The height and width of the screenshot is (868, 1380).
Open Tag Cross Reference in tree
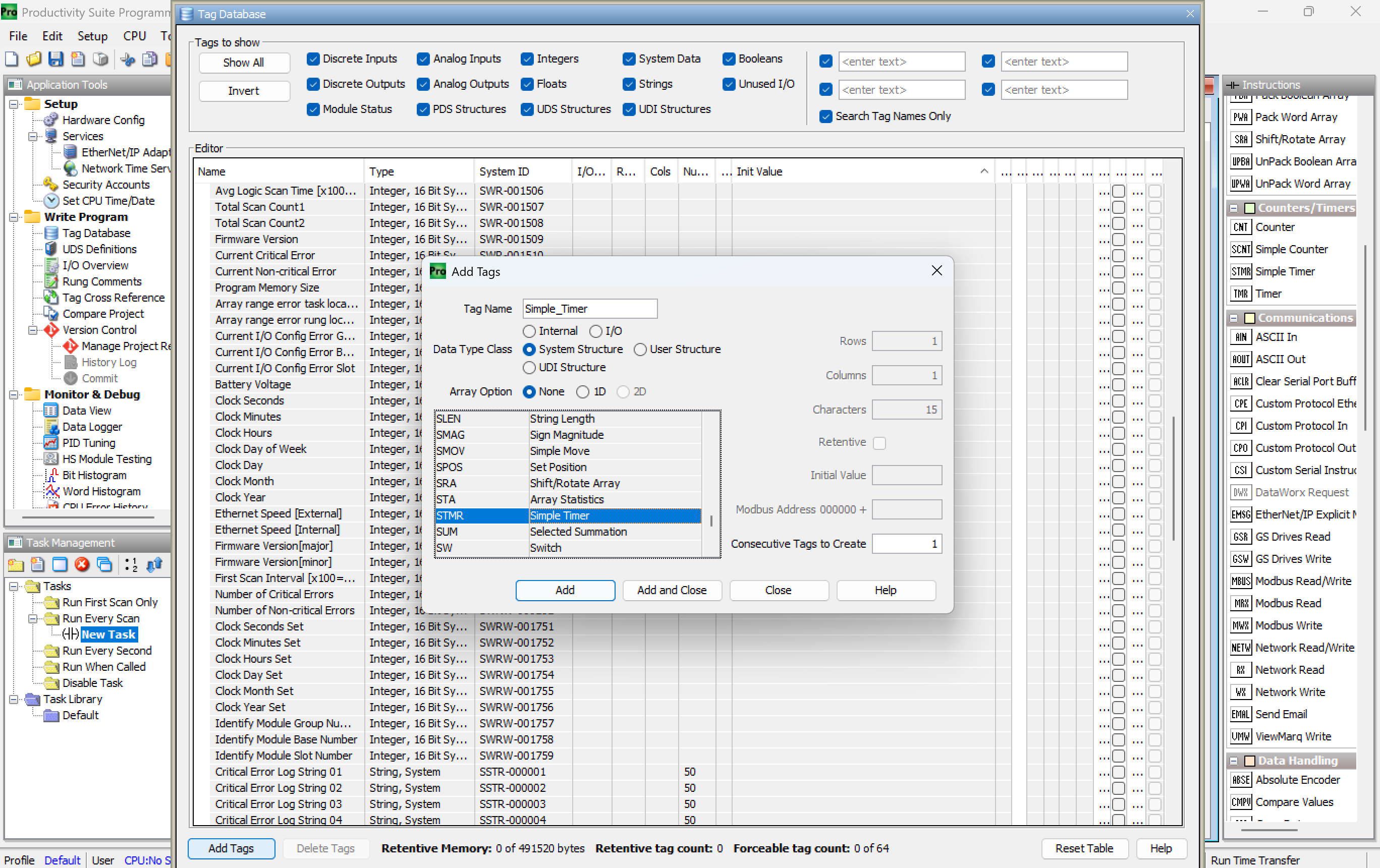[x=114, y=298]
